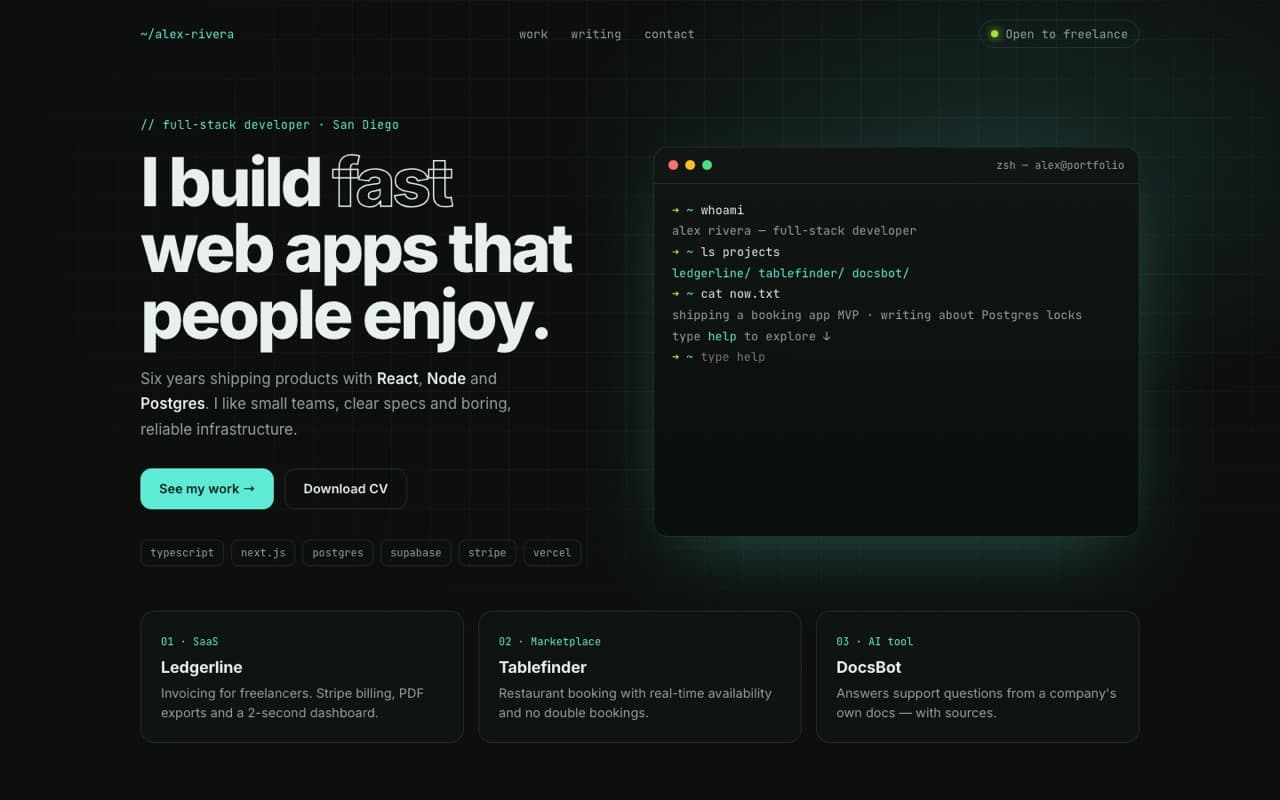Click the outlined word 'fast' in headline
Viewport: 1280px width, 800px height.
tap(392, 183)
